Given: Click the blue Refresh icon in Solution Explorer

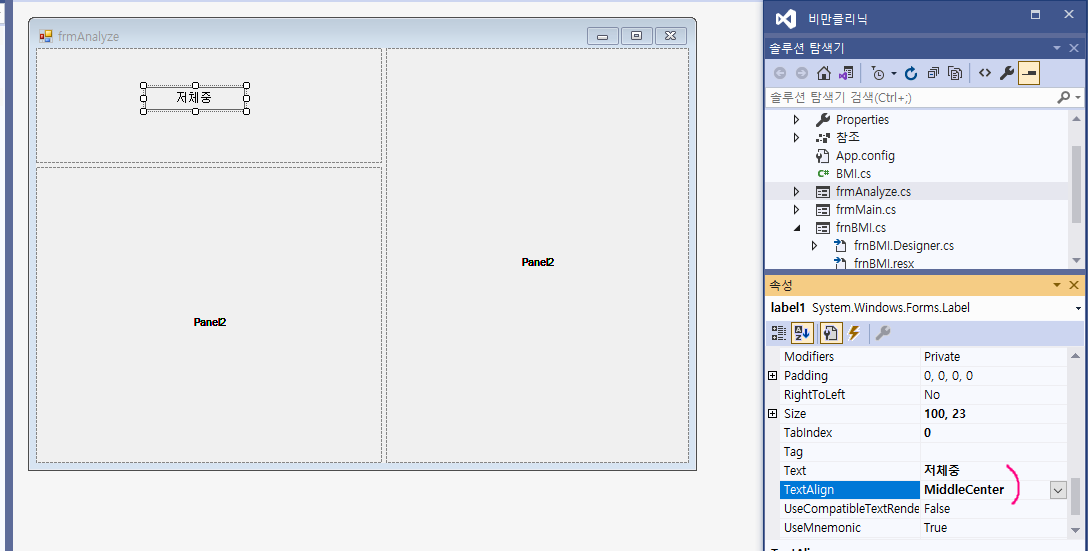Looking at the screenshot, I should point(911,73).
